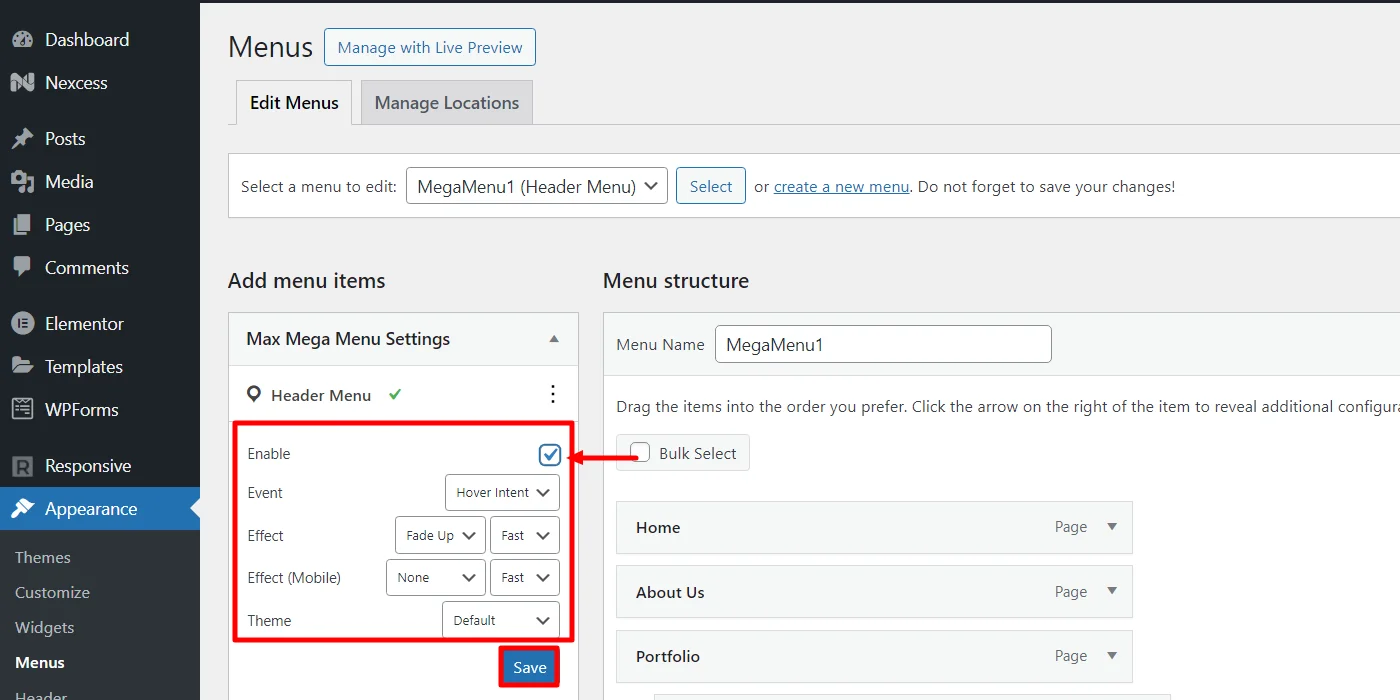
Task: Expand the About Us menu item settings
Action: [1111, 591]
